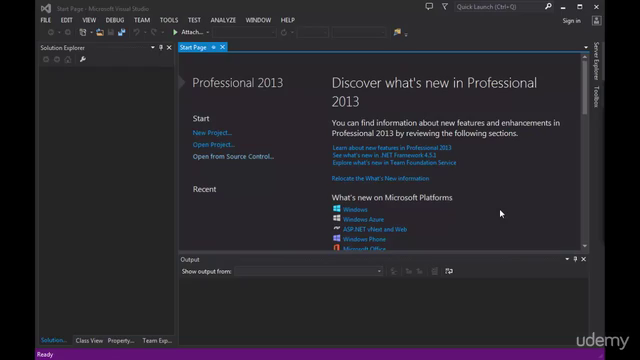This screenshot has width=640, height=360.
Task: Click the Save All toolbar icon
Action: tap(122, 32)
